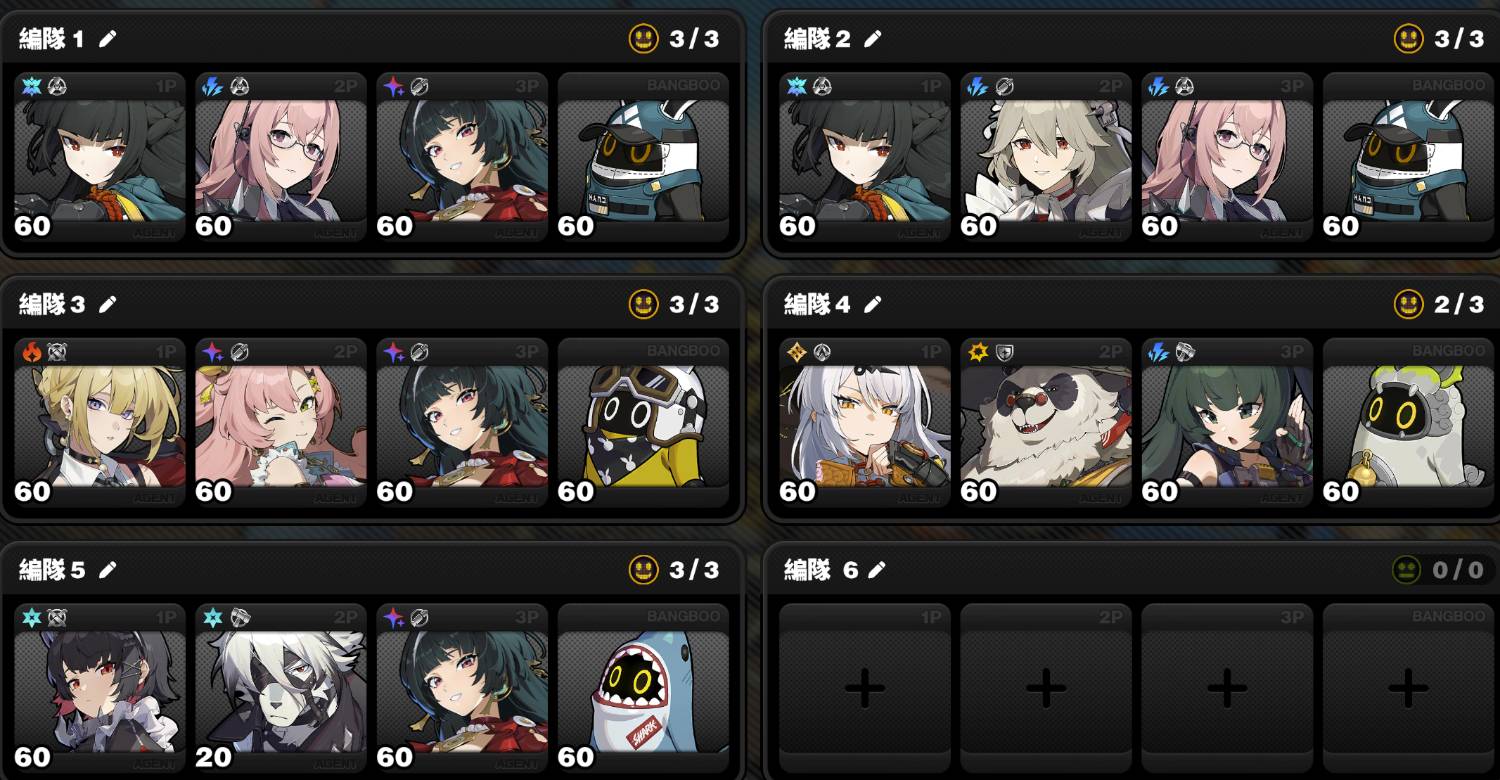Pick the white-haired agent in 編隊 4 slot 1P

tap(865, 422)
